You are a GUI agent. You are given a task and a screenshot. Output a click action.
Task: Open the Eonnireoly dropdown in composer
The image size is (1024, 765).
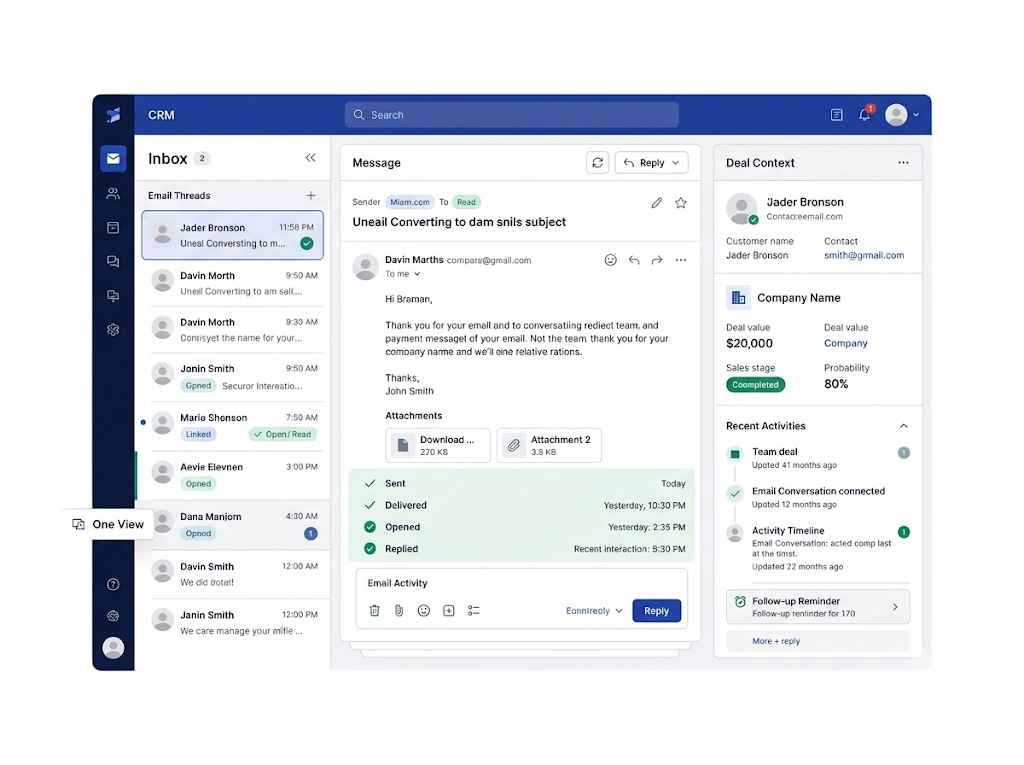594,611
